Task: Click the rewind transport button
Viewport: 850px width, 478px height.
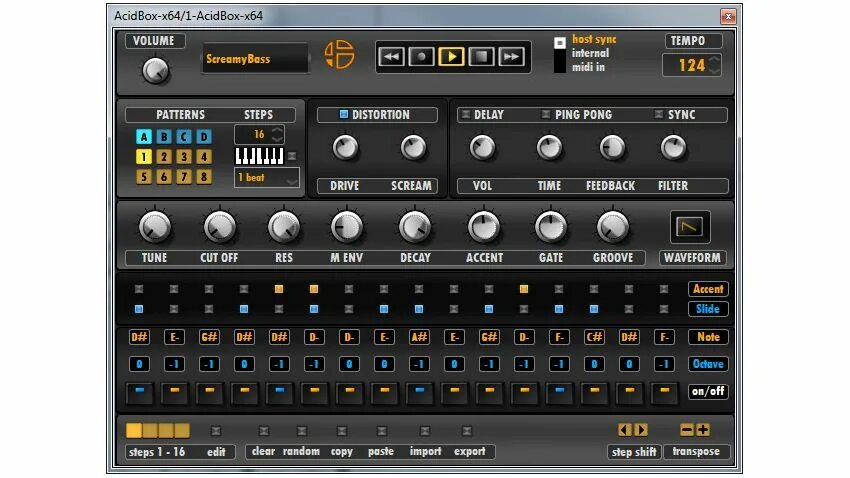Action: [x=391, y=56]
